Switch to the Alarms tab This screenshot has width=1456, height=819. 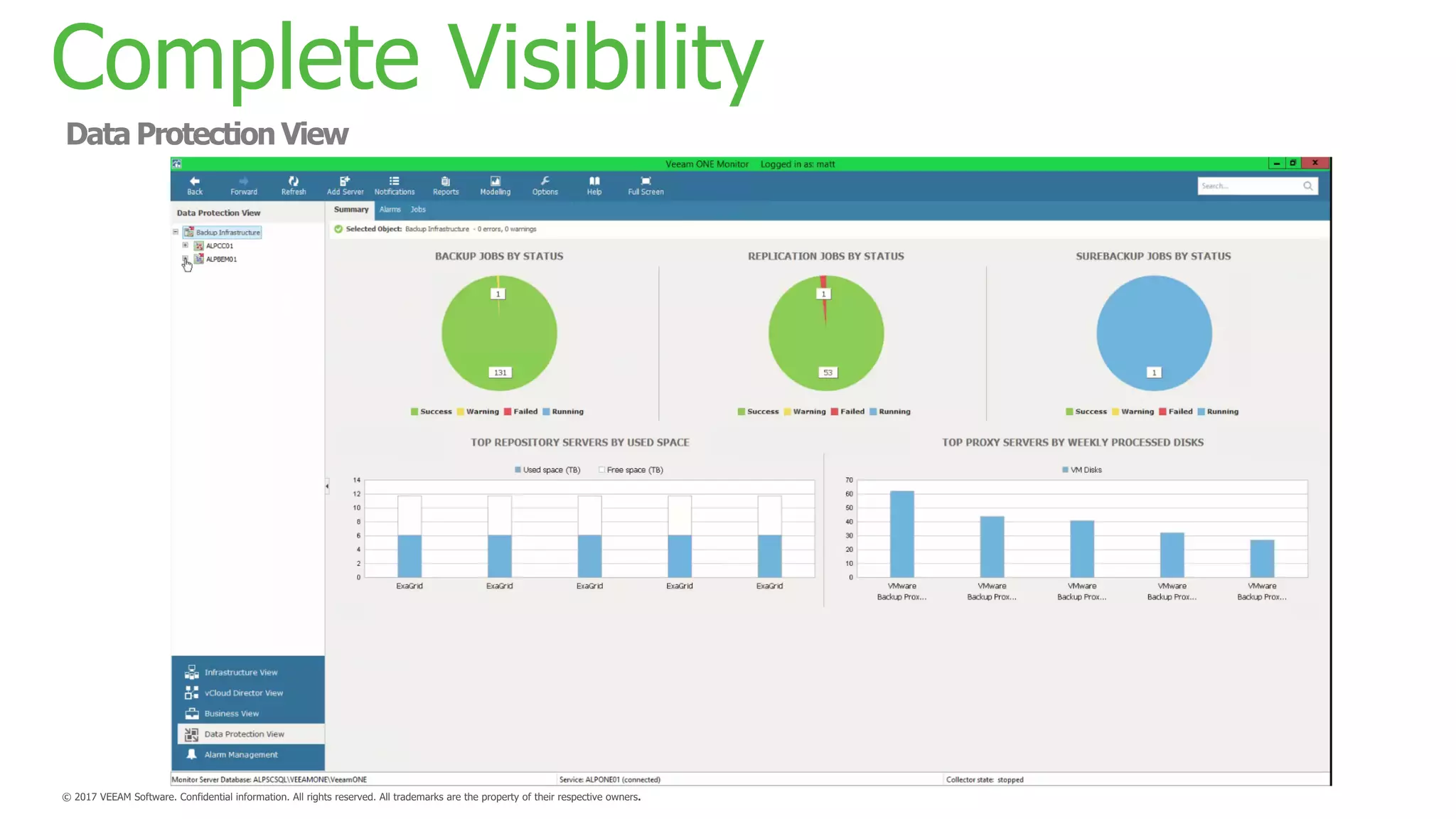coord(390,210)
